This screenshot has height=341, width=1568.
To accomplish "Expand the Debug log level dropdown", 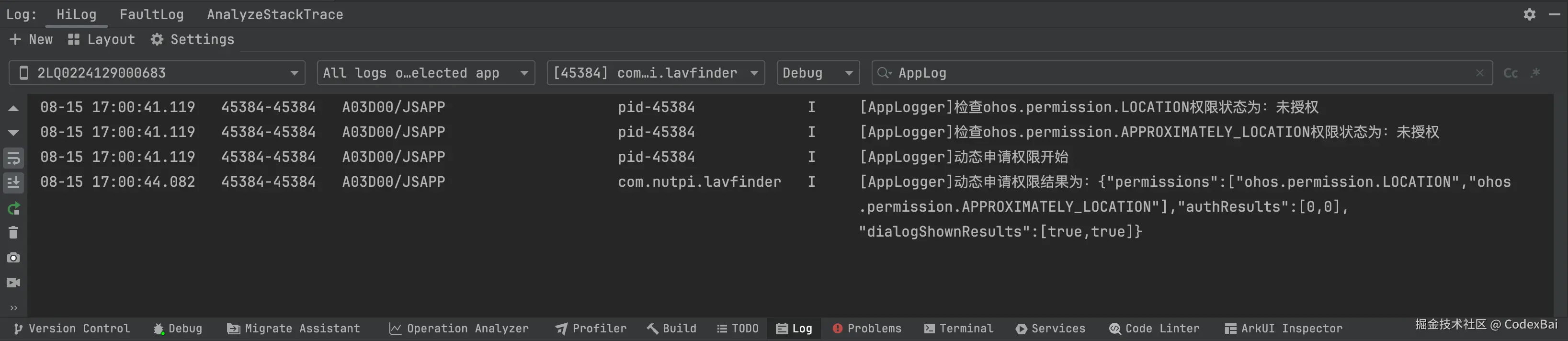I will tap(818, 73).
